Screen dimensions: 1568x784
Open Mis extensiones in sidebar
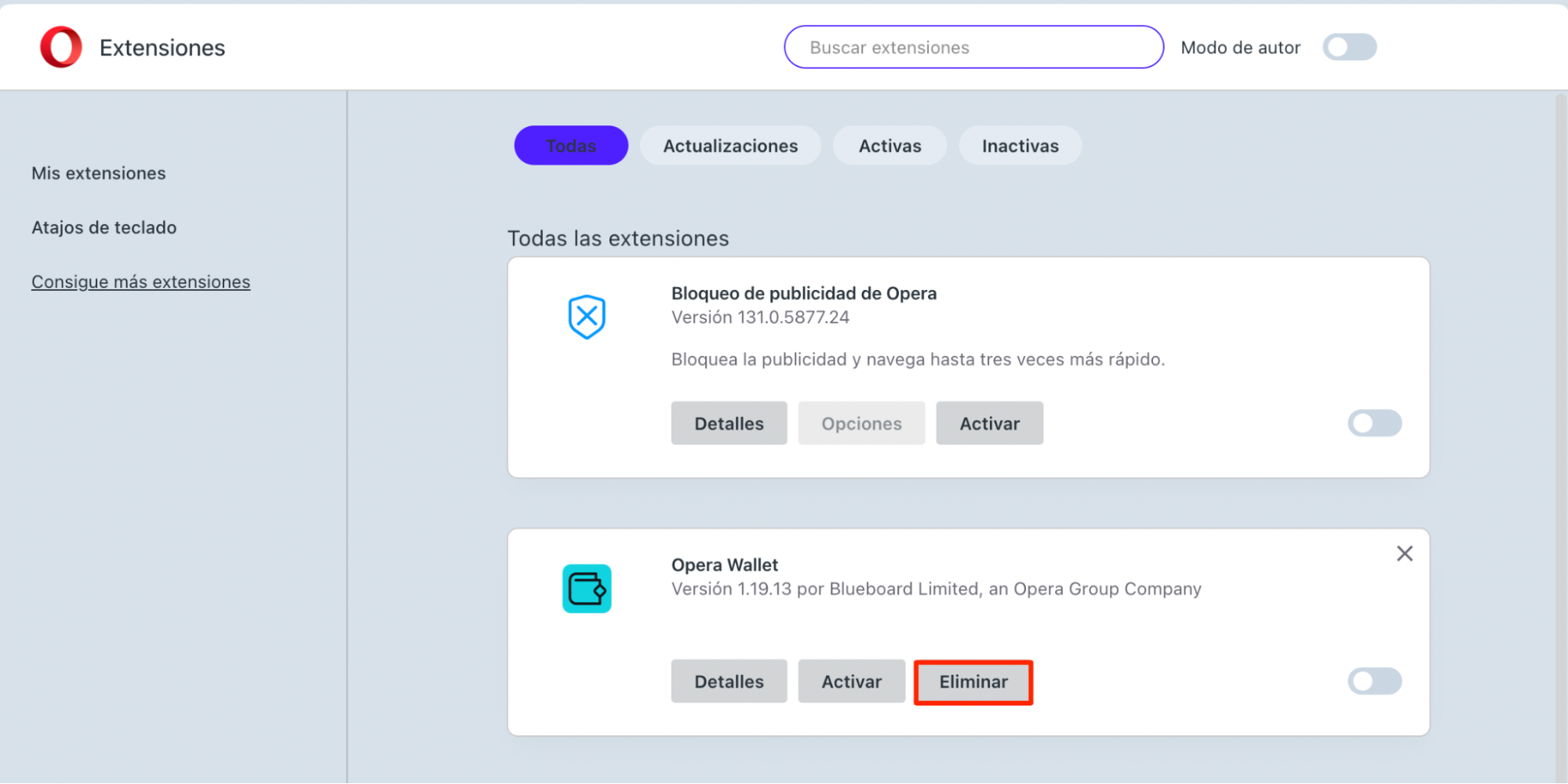(99, 173)
